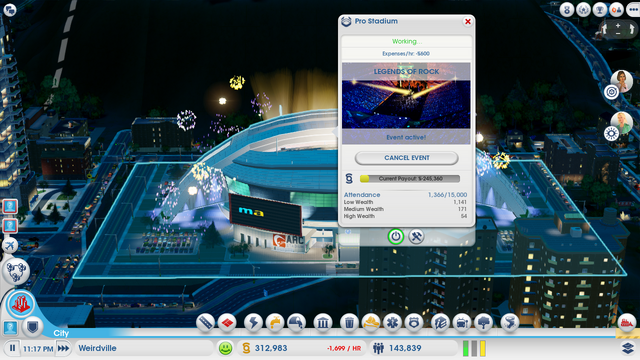Click the Medium Wealth attendance row
Image resolution: width=640 pixels, height=360 pixels.
click(405, 209)
